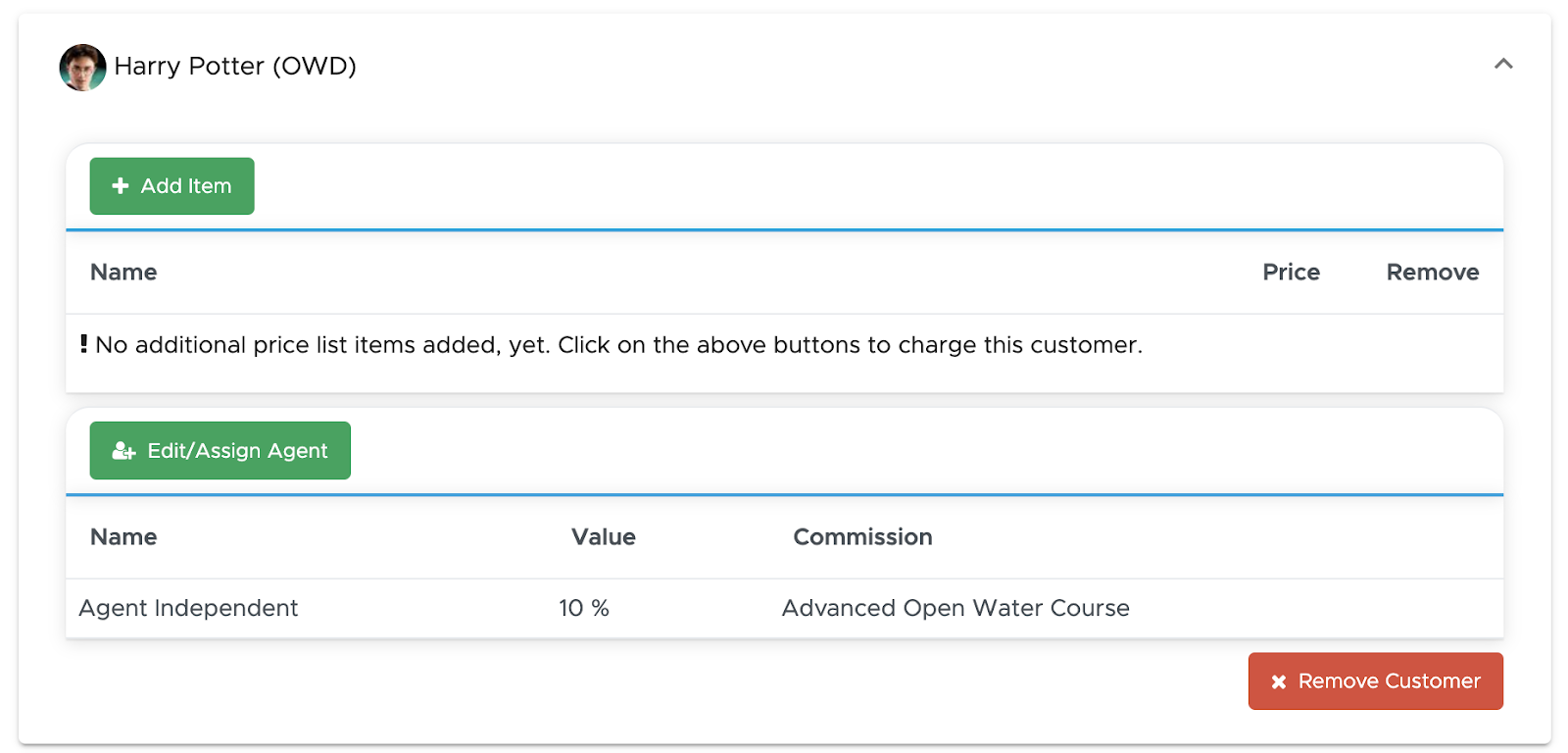Click the Harry Potter (OWD) name heading

click(x=235, y=66)
